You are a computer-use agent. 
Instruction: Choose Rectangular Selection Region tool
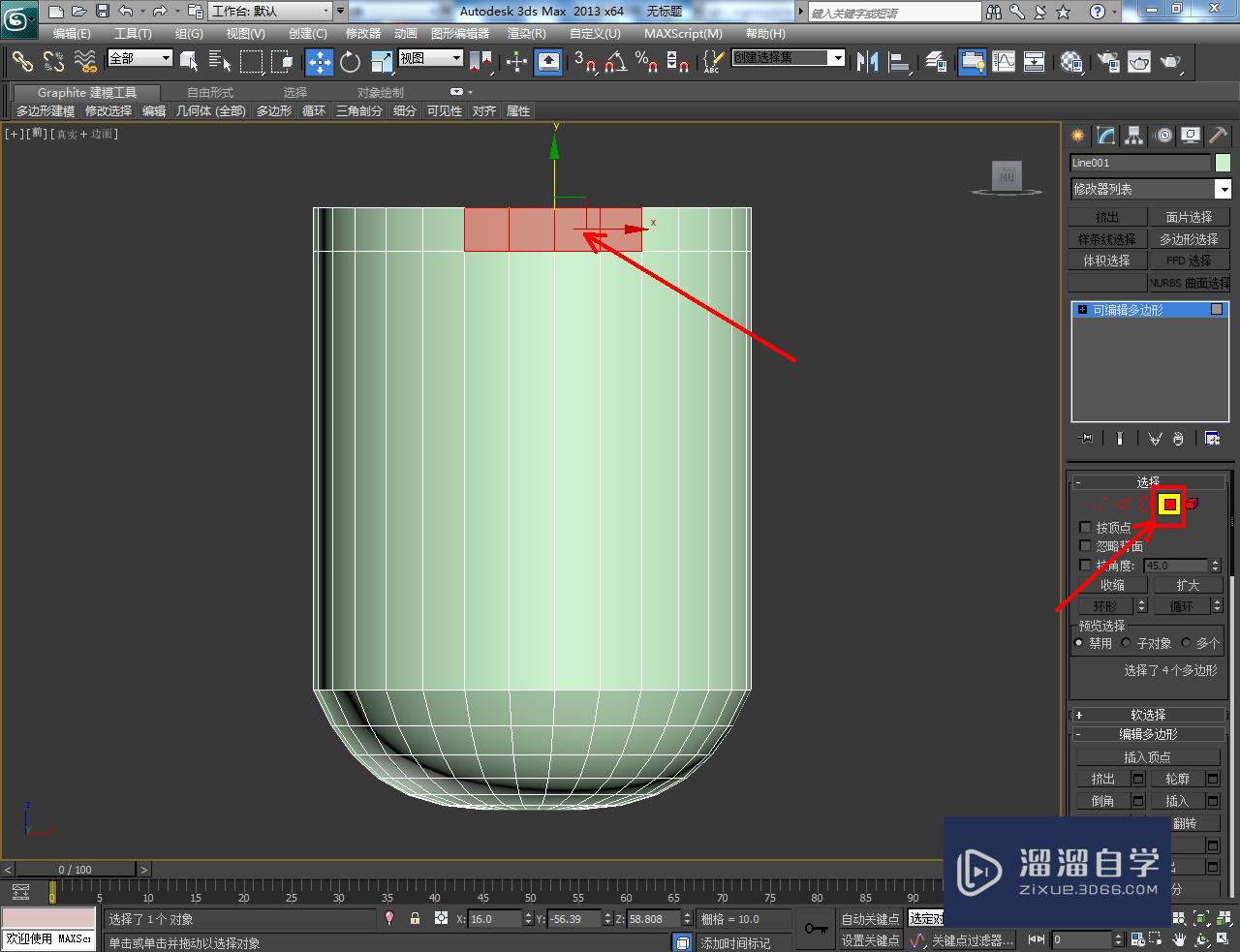click(251, 61)
